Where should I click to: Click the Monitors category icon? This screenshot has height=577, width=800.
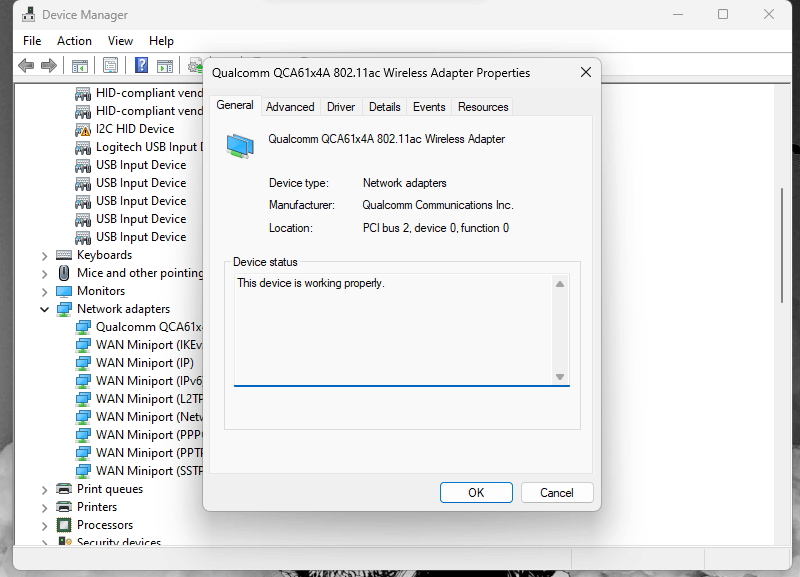coord(64,291)
